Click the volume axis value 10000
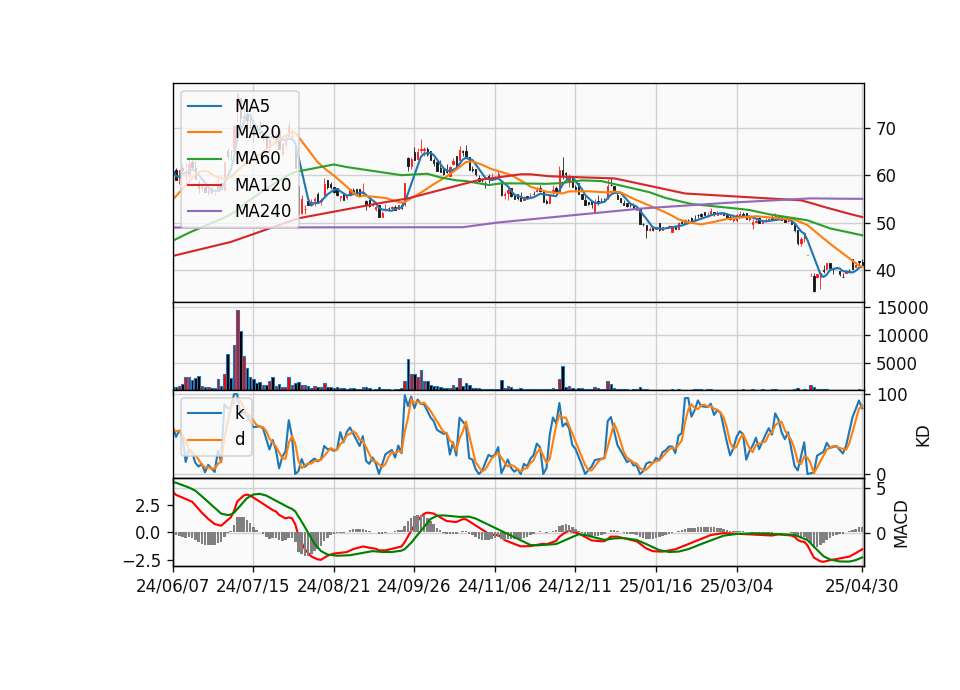Screen dimensions: 960x690 point(902,336)
